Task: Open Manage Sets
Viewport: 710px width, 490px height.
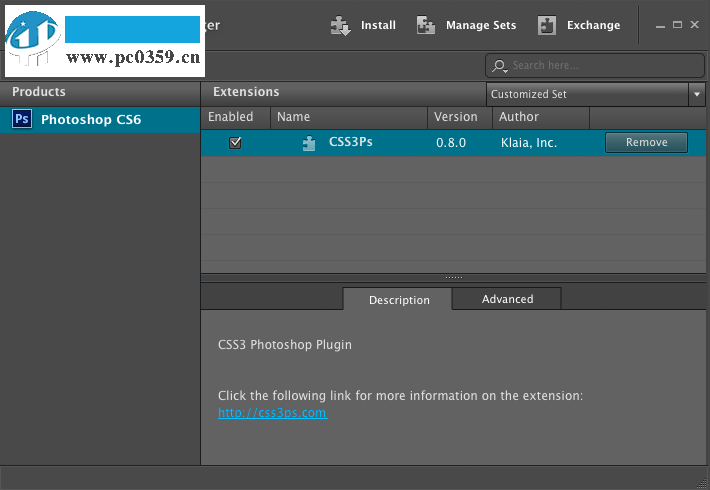Action: [x=481, y=25]
